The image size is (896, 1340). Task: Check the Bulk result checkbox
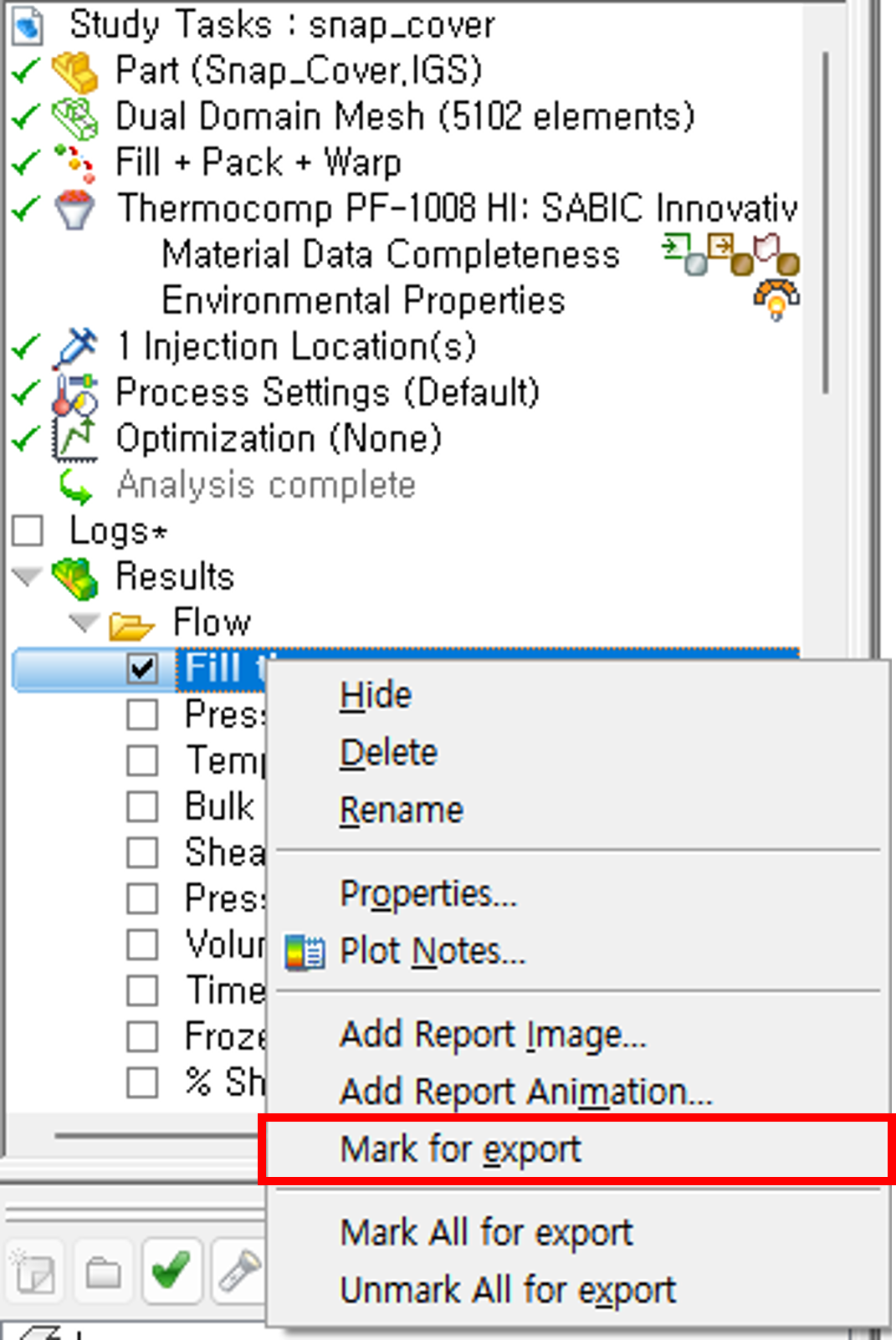point(142,806)
